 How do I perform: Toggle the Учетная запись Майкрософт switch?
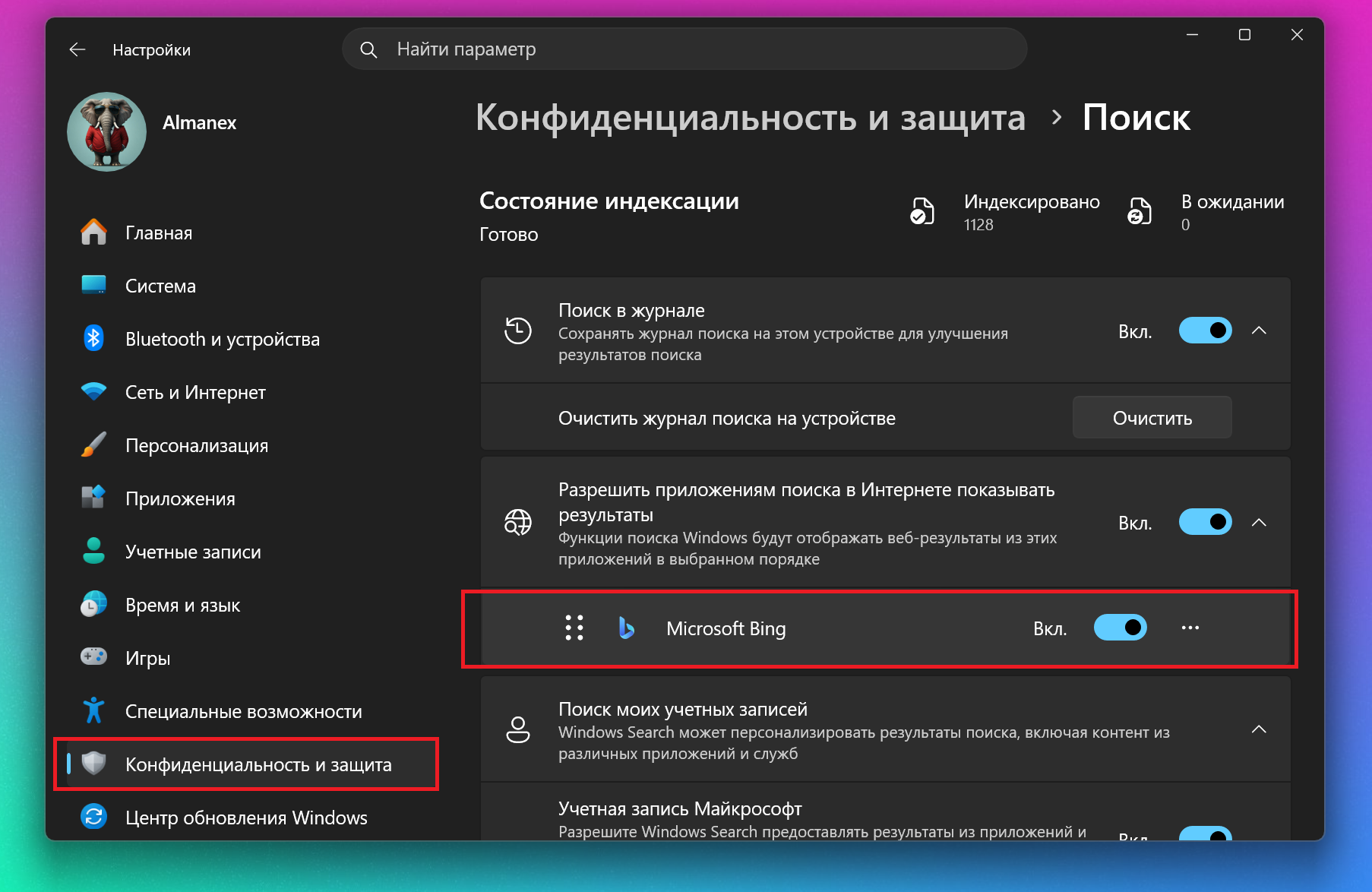click(x=1206, y=833)
